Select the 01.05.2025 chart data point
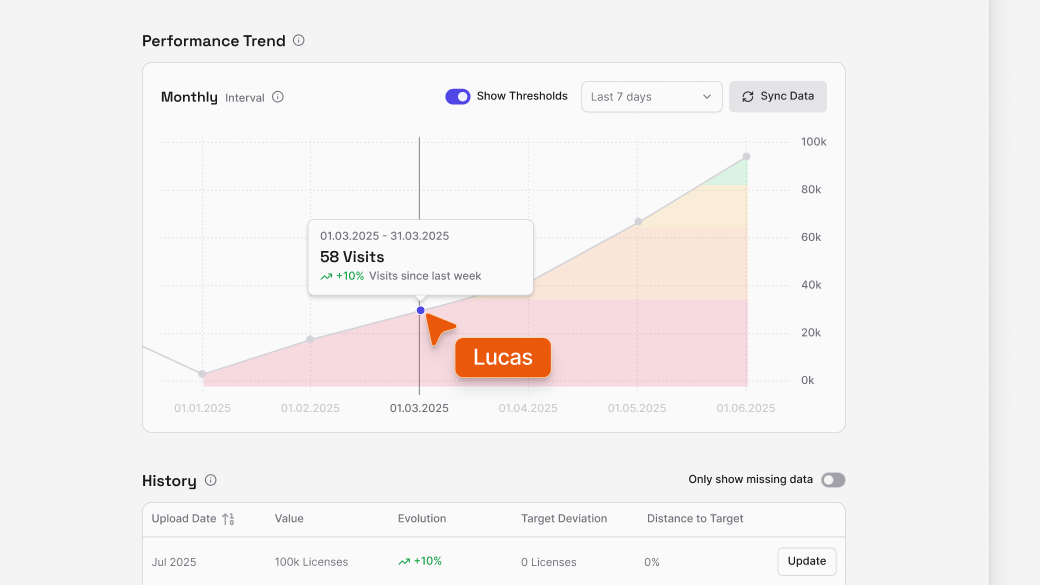The height and width of the screenshot is (585, 1040). tap(638, 222)
